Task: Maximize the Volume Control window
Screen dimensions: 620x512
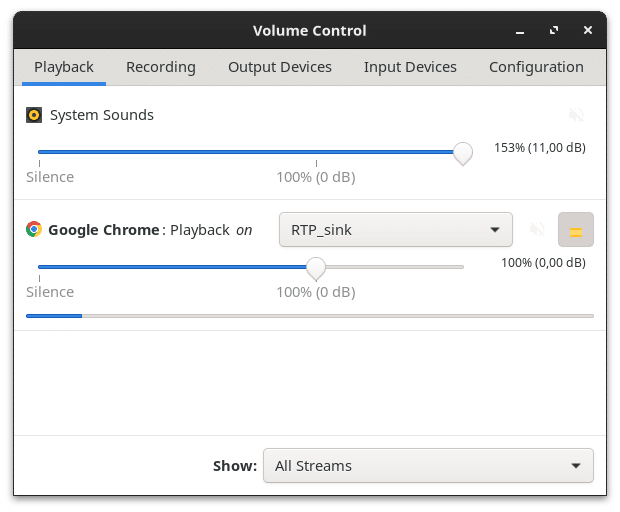Action: point(554,30)
